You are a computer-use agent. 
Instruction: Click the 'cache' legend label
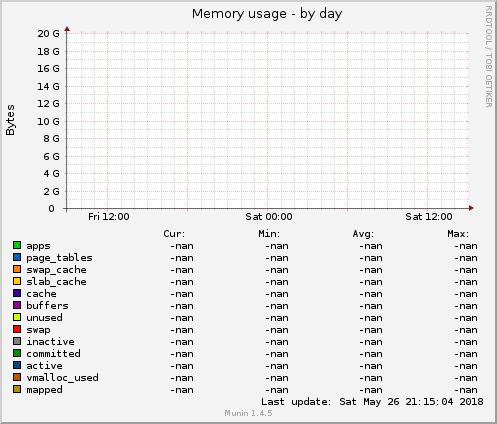(41, 294)
